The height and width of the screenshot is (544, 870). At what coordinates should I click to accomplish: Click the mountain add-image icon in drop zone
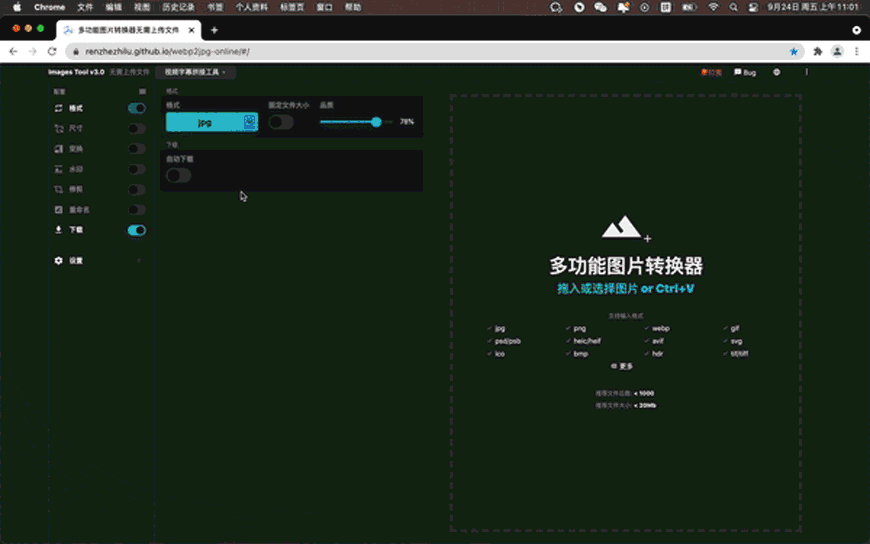coord(626,228)
